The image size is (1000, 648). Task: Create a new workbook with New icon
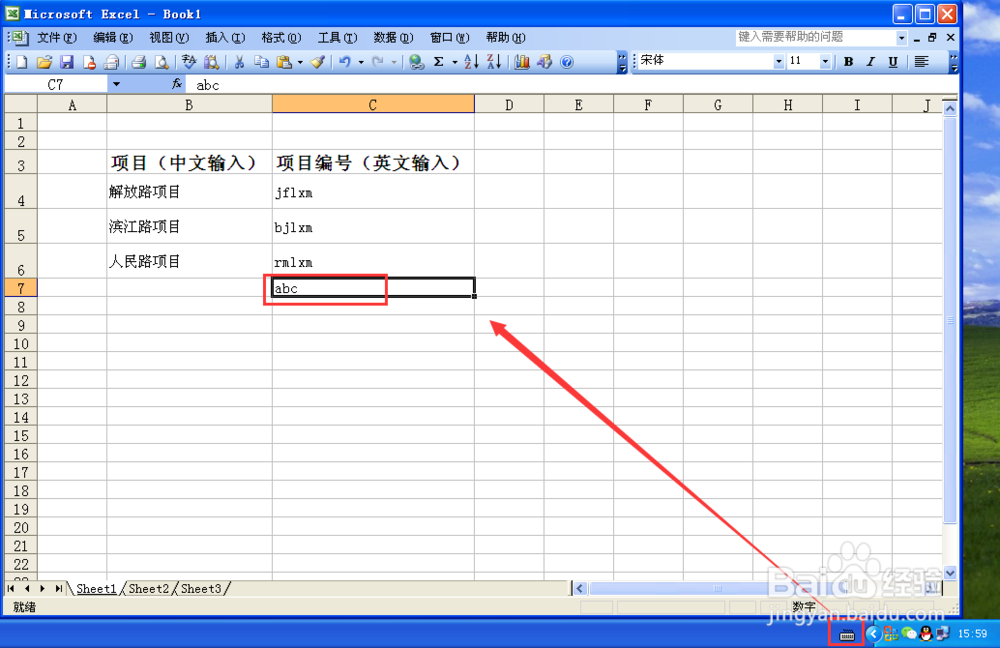coord(22,62)
